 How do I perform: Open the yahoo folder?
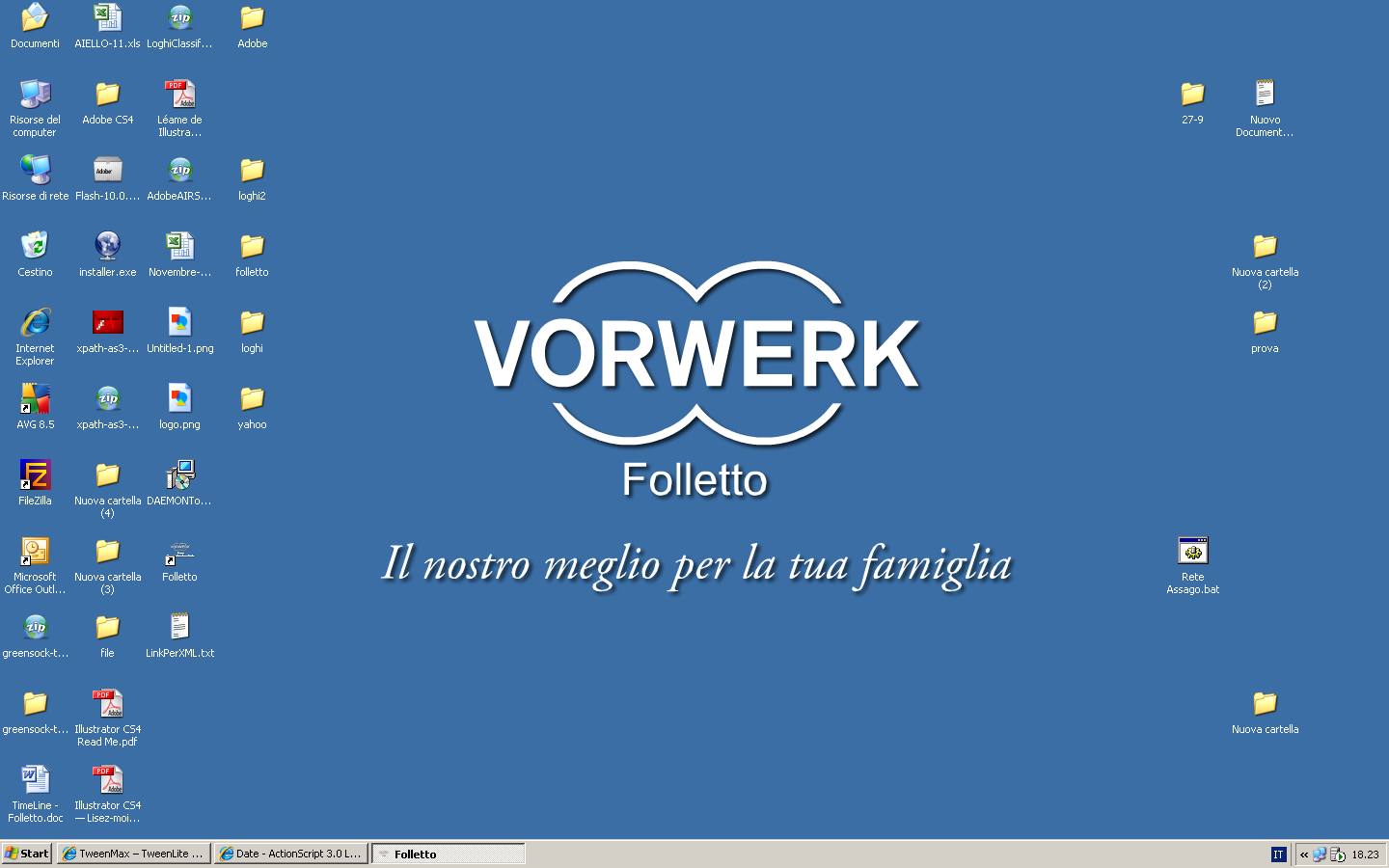(x=252, y=398)
